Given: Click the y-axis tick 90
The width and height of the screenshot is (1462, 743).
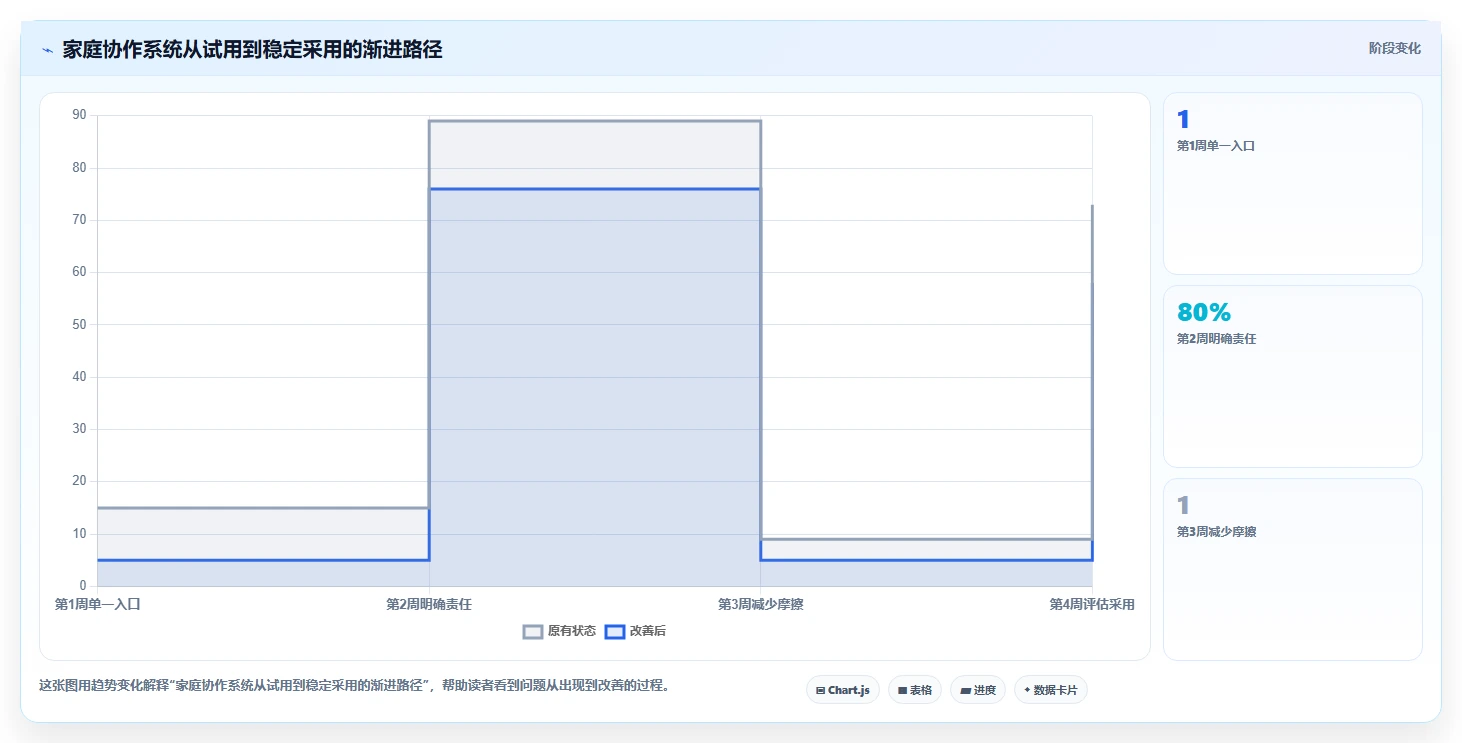Looking at the screenshot, I should point(79,115).
